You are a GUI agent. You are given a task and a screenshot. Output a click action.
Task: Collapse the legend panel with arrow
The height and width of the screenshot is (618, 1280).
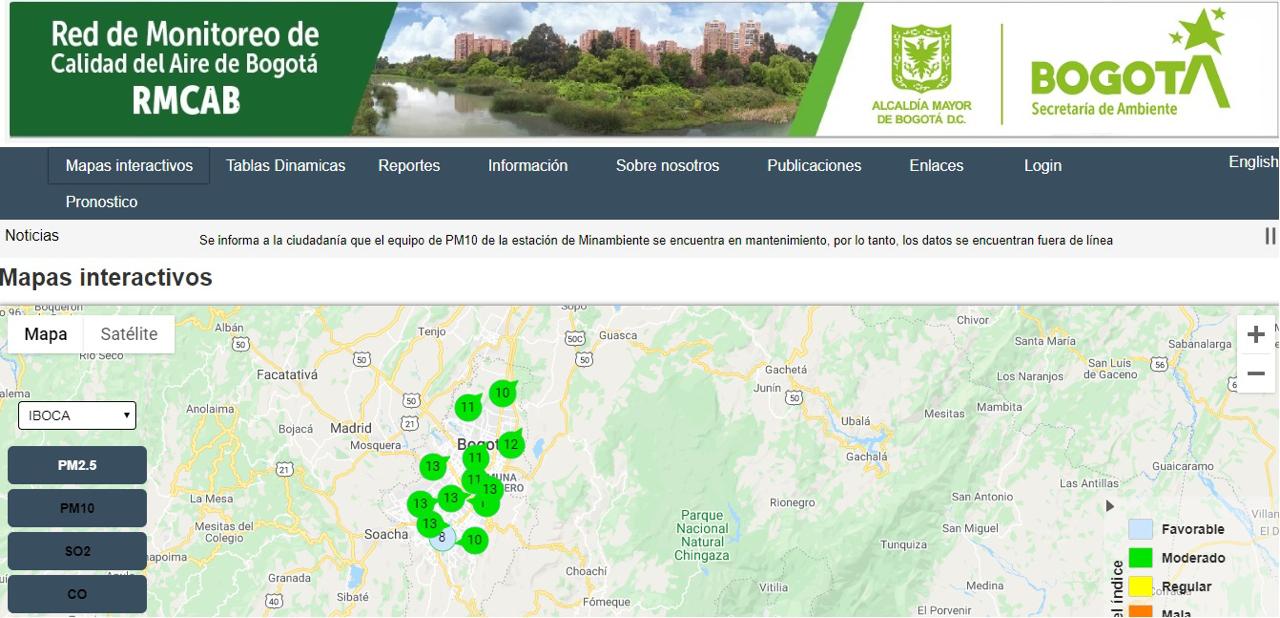click(x=1109, y=506)
